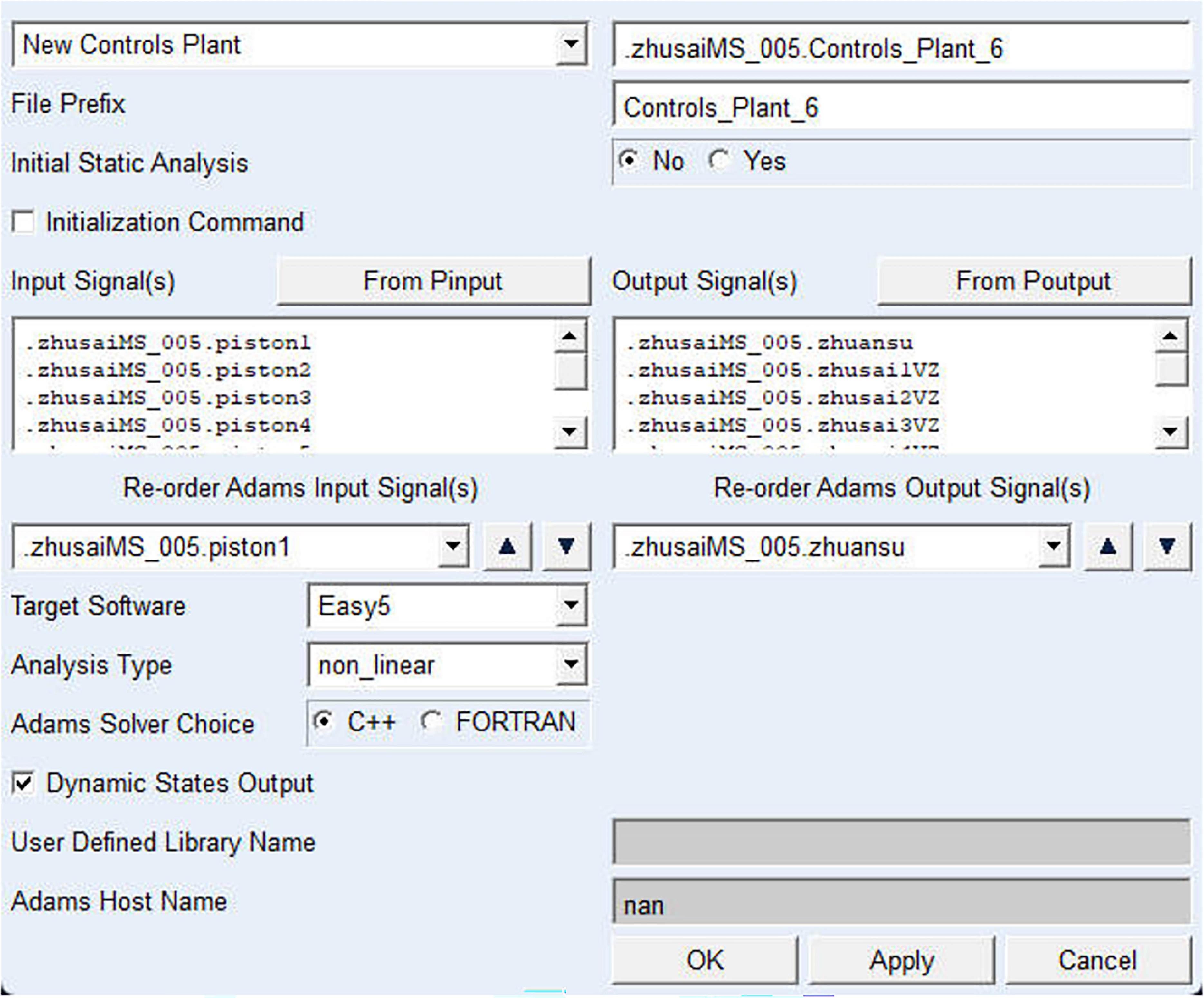Image resolution: width=1204 pixels, height=998 pixels.
Task: Open the New Controls Plant dropdown
Action: [x=571, y=44]
